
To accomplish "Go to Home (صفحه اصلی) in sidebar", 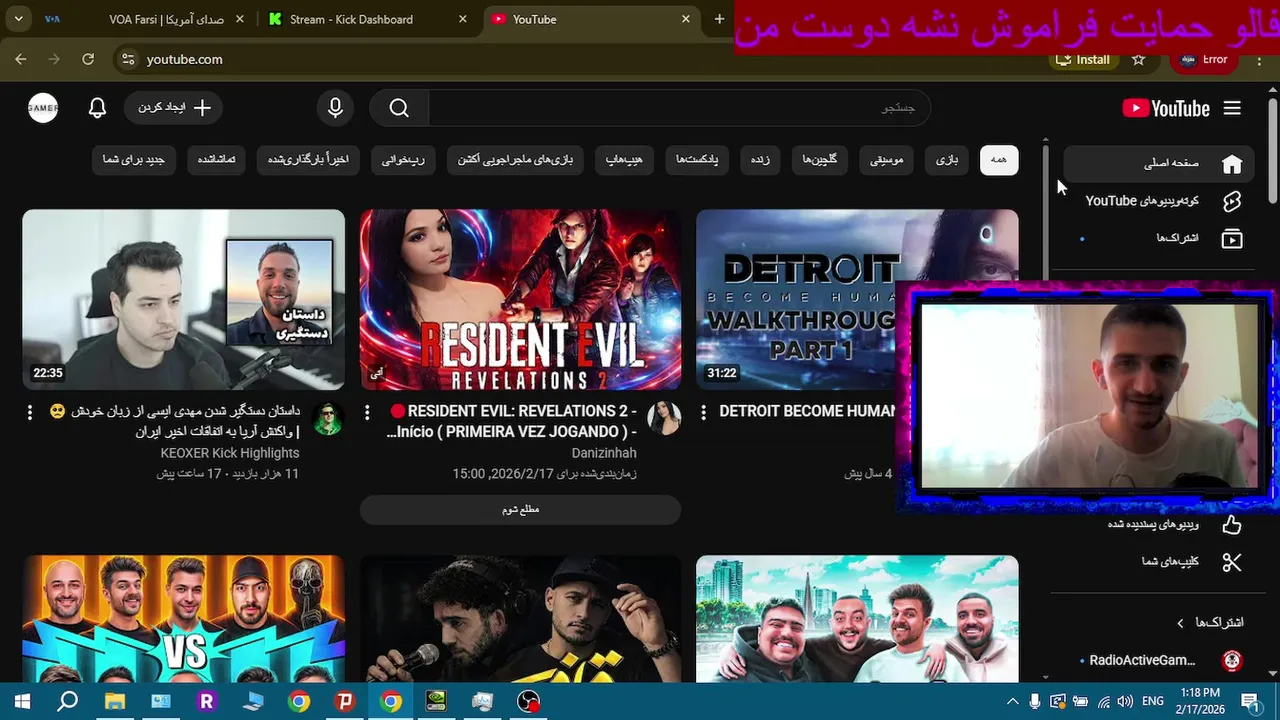I will point(1159,163).
